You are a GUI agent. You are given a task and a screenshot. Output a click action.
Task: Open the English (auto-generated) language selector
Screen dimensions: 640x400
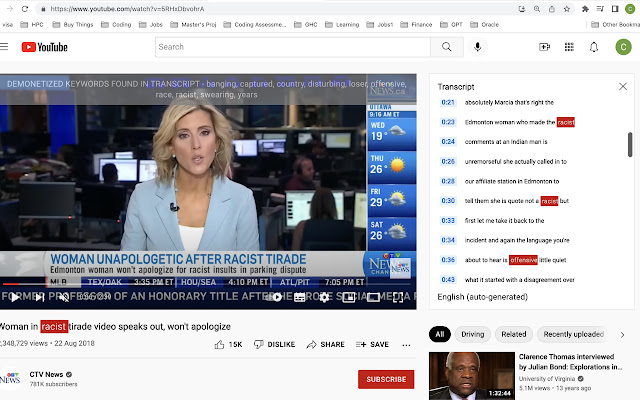pyautogui.click(x=482, y=297)
